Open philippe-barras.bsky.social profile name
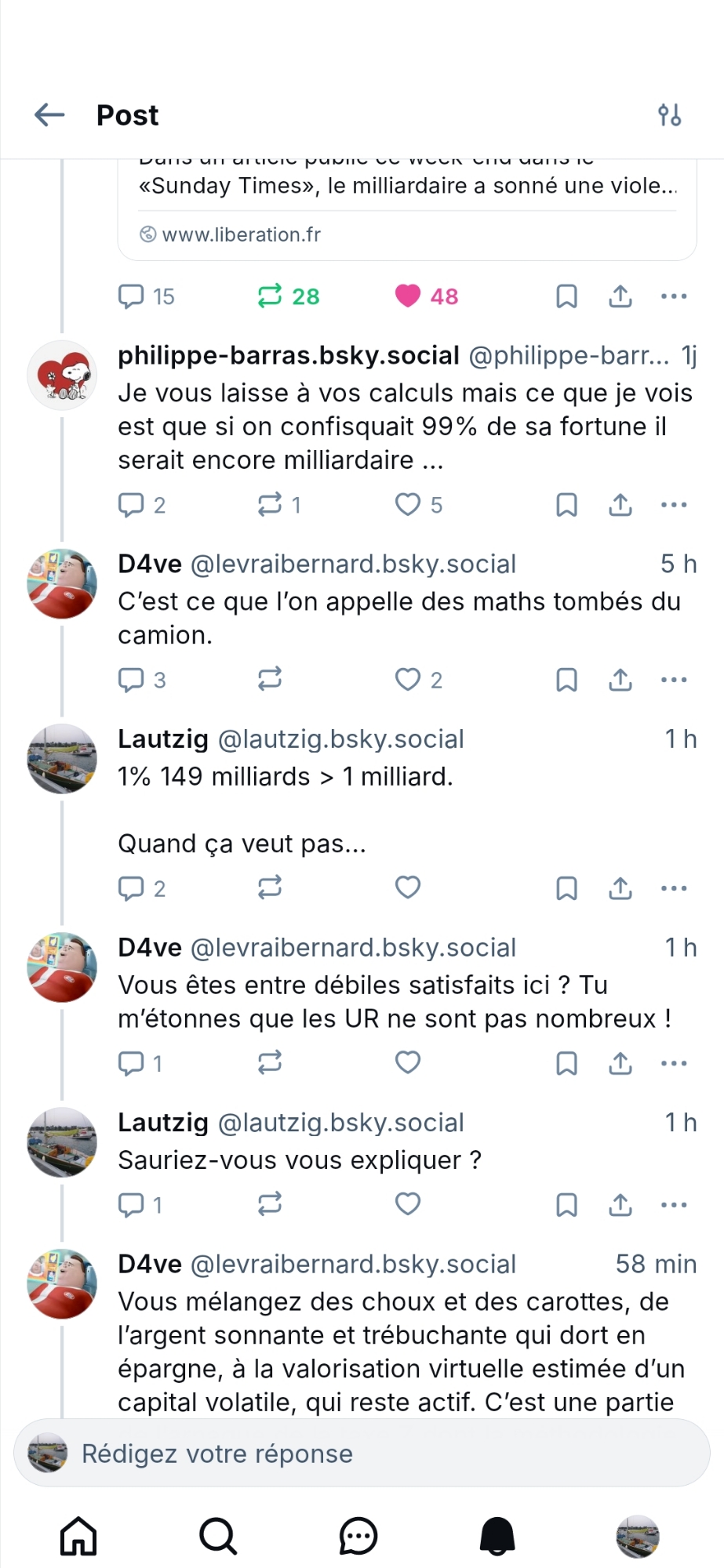This screenshot has height=1568, width=724. (x=289, y=356)
